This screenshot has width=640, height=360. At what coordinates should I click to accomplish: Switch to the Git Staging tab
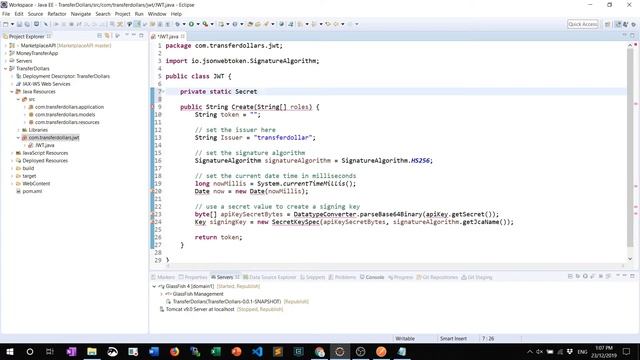(x=477, y=277)
